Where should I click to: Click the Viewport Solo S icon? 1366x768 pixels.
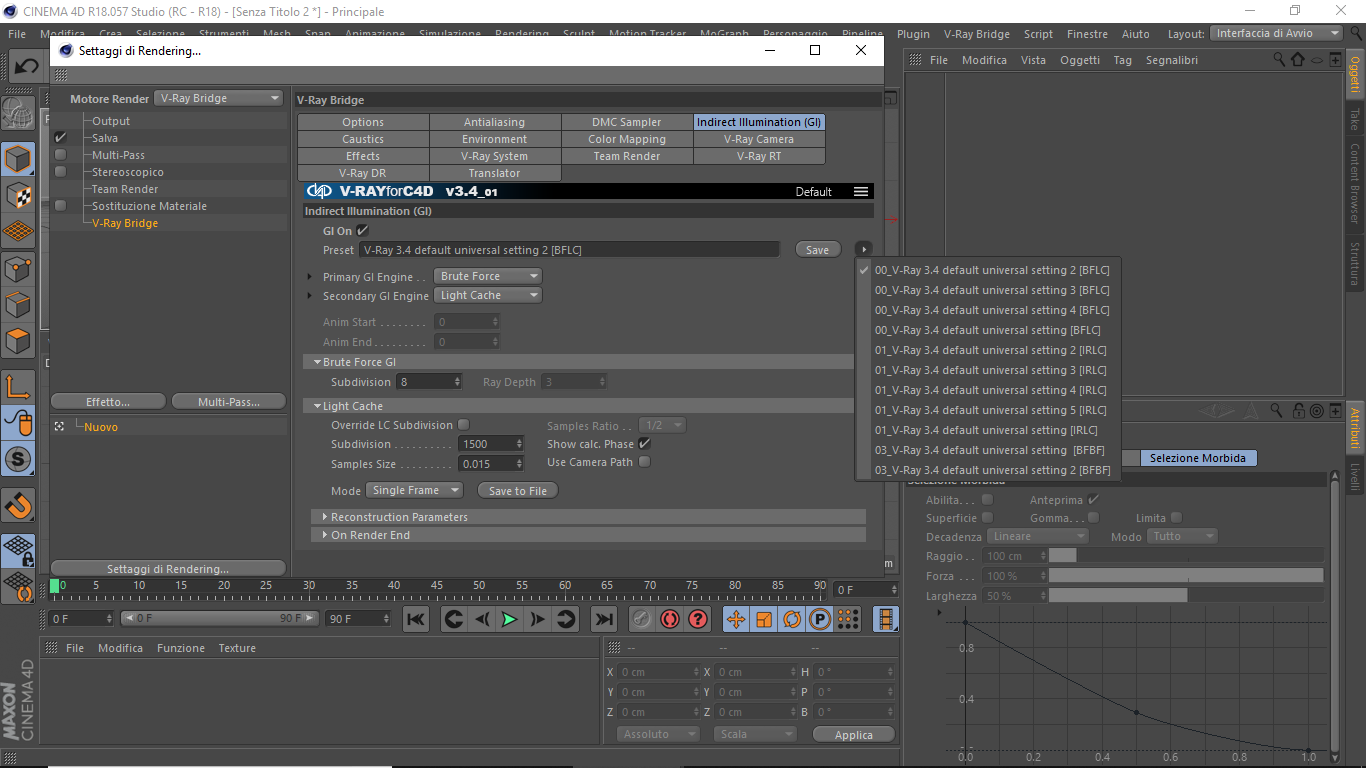point(19,460)
